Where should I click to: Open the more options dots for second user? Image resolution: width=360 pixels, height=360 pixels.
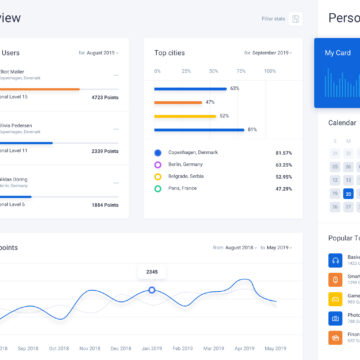point(116,129)
